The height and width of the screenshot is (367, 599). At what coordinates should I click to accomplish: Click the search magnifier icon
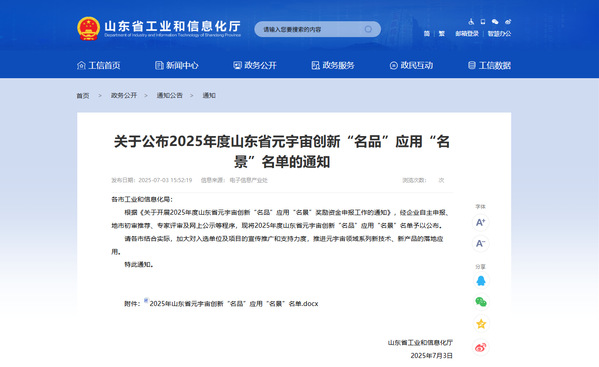click(368, 29)
